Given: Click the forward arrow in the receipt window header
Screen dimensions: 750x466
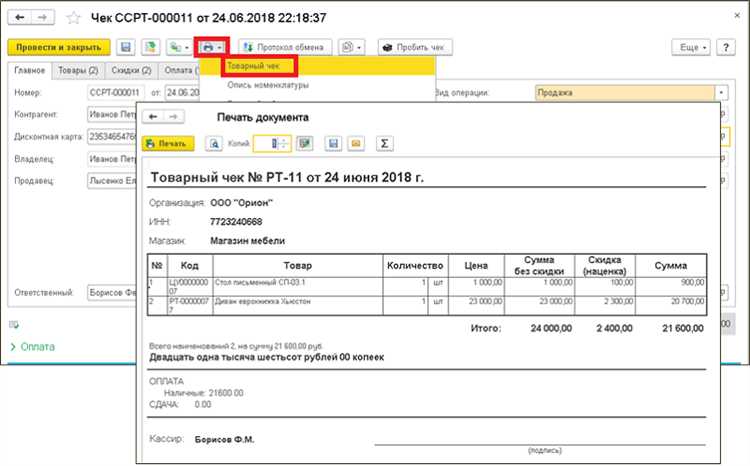Looking at the screenshot, I should pyautogui.click(x=43, y=18).
